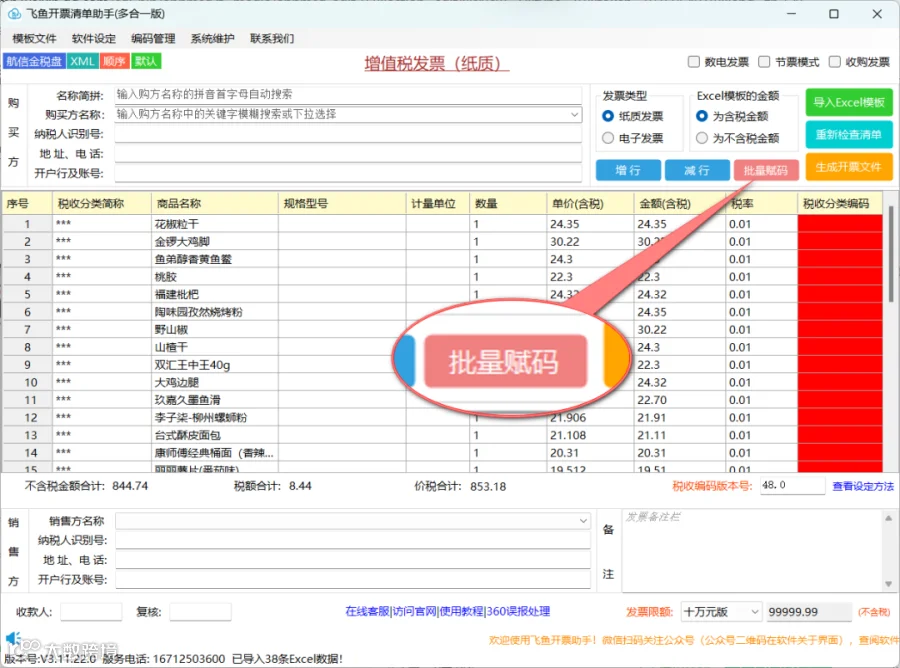Toggle the 节票模式 checkbox
The height and width of the screenshot is (668, 900).
click(x=764, y=61)
